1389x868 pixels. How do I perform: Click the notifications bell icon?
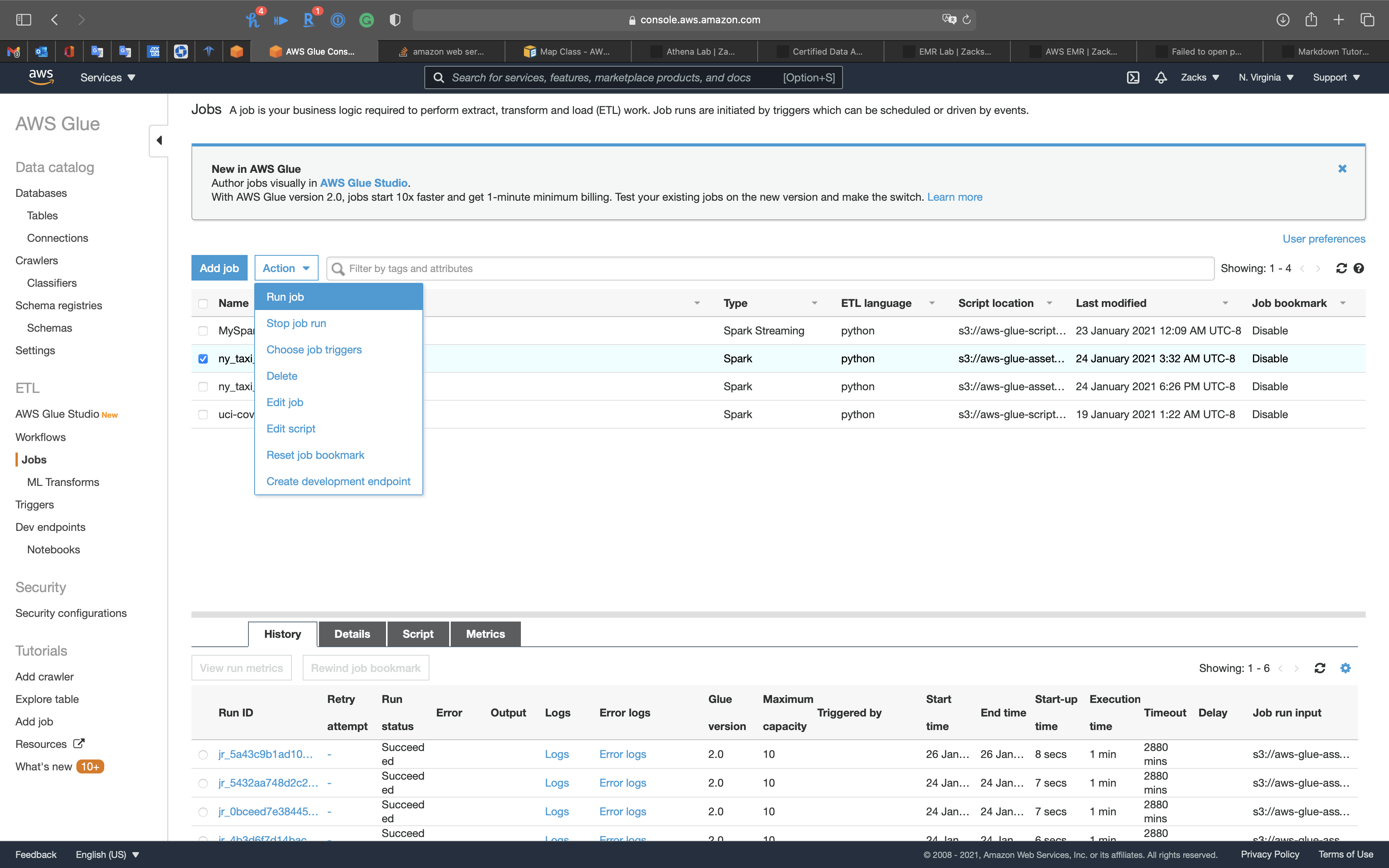coord(1161,77)
